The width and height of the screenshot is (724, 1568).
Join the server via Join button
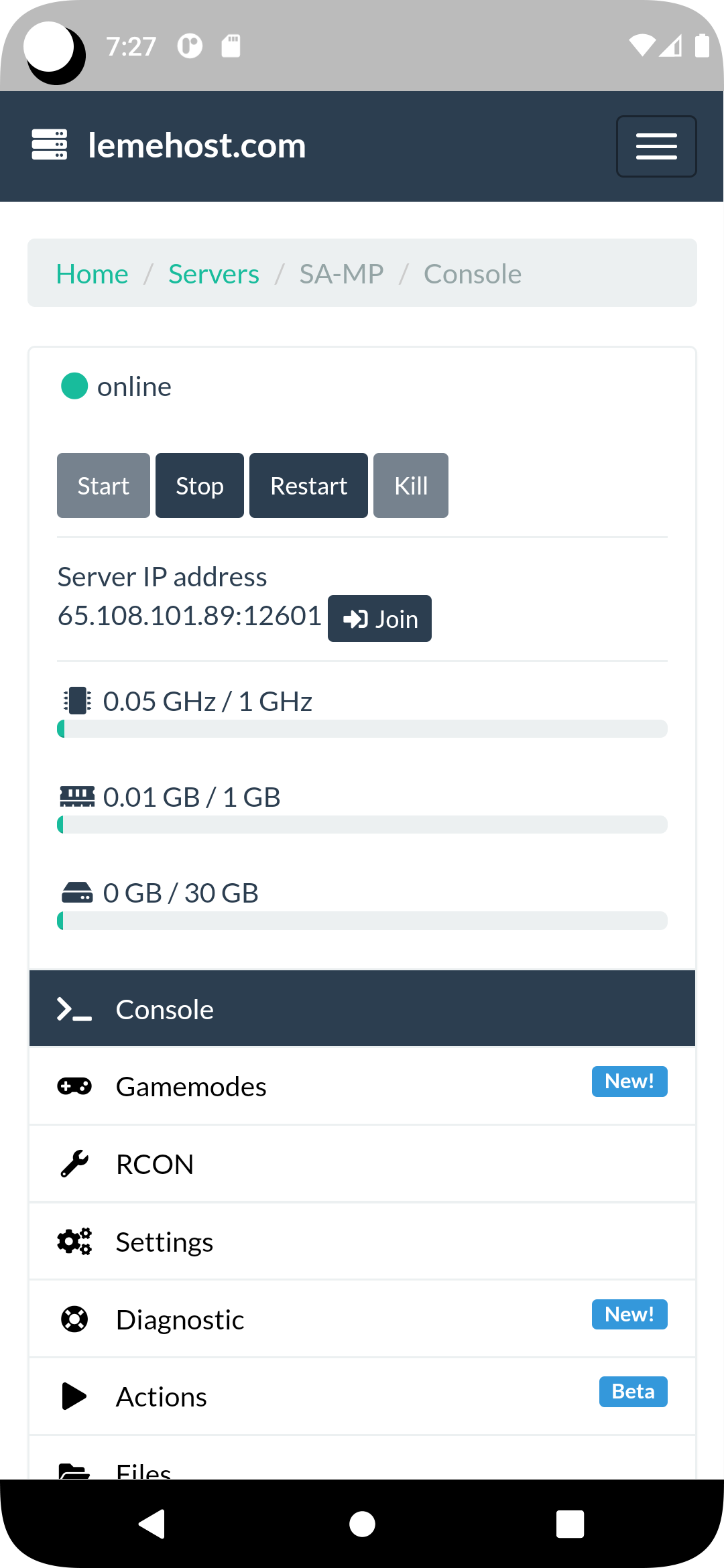click(379, 618)
